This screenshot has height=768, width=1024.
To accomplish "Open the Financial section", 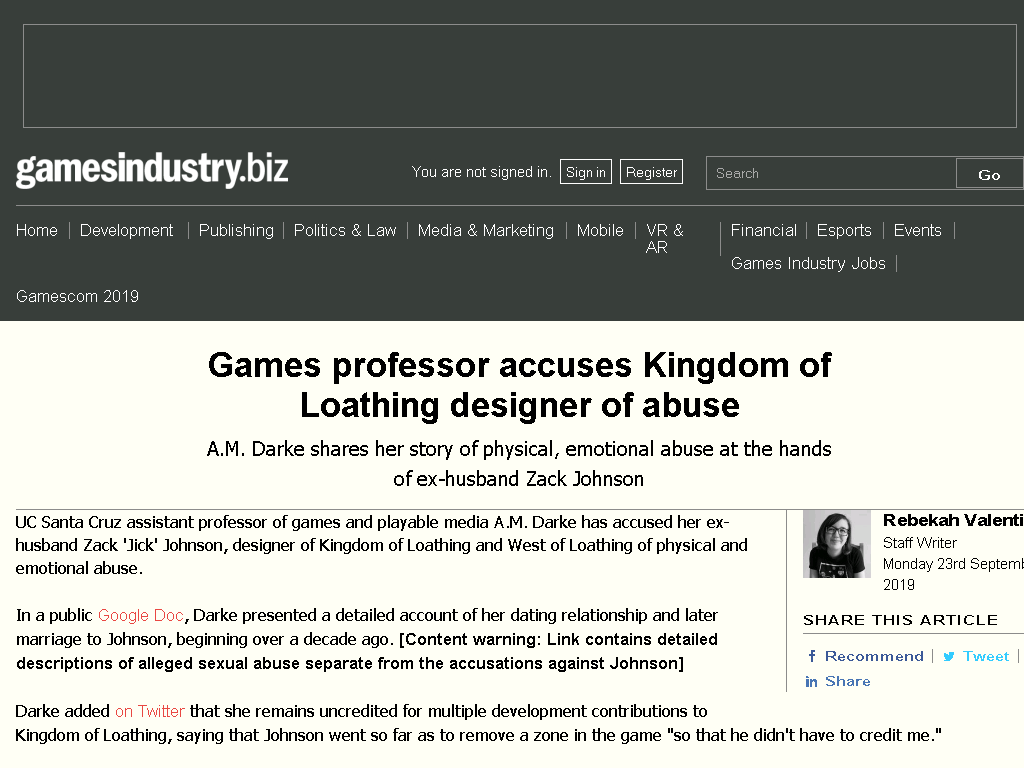I will [763, 231].
